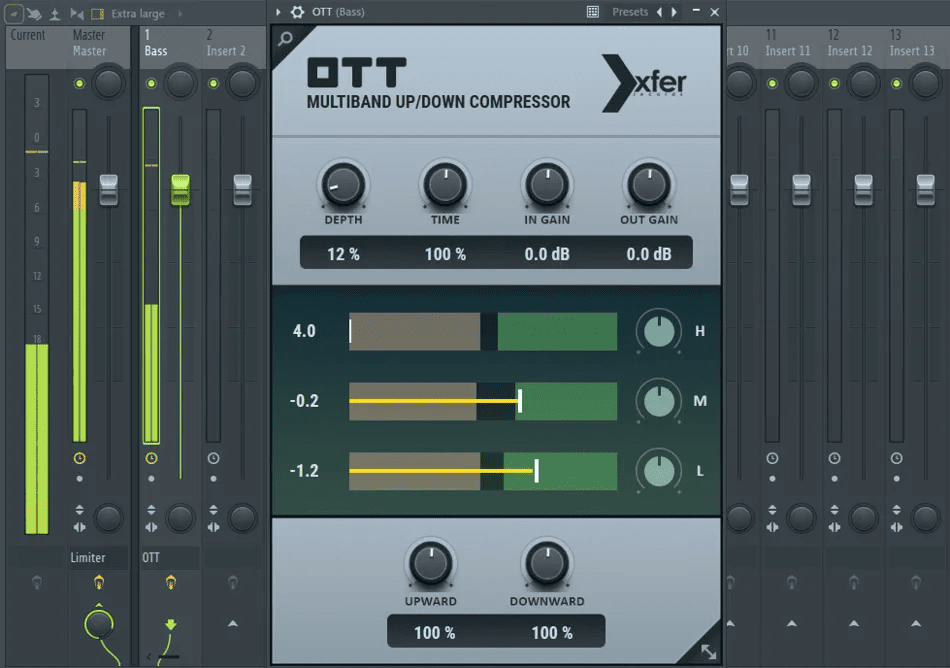The width and height of the screenshot is (950, 668).
Task: Open the Extra large mixer layout dropdown
Action: point(139,14)
